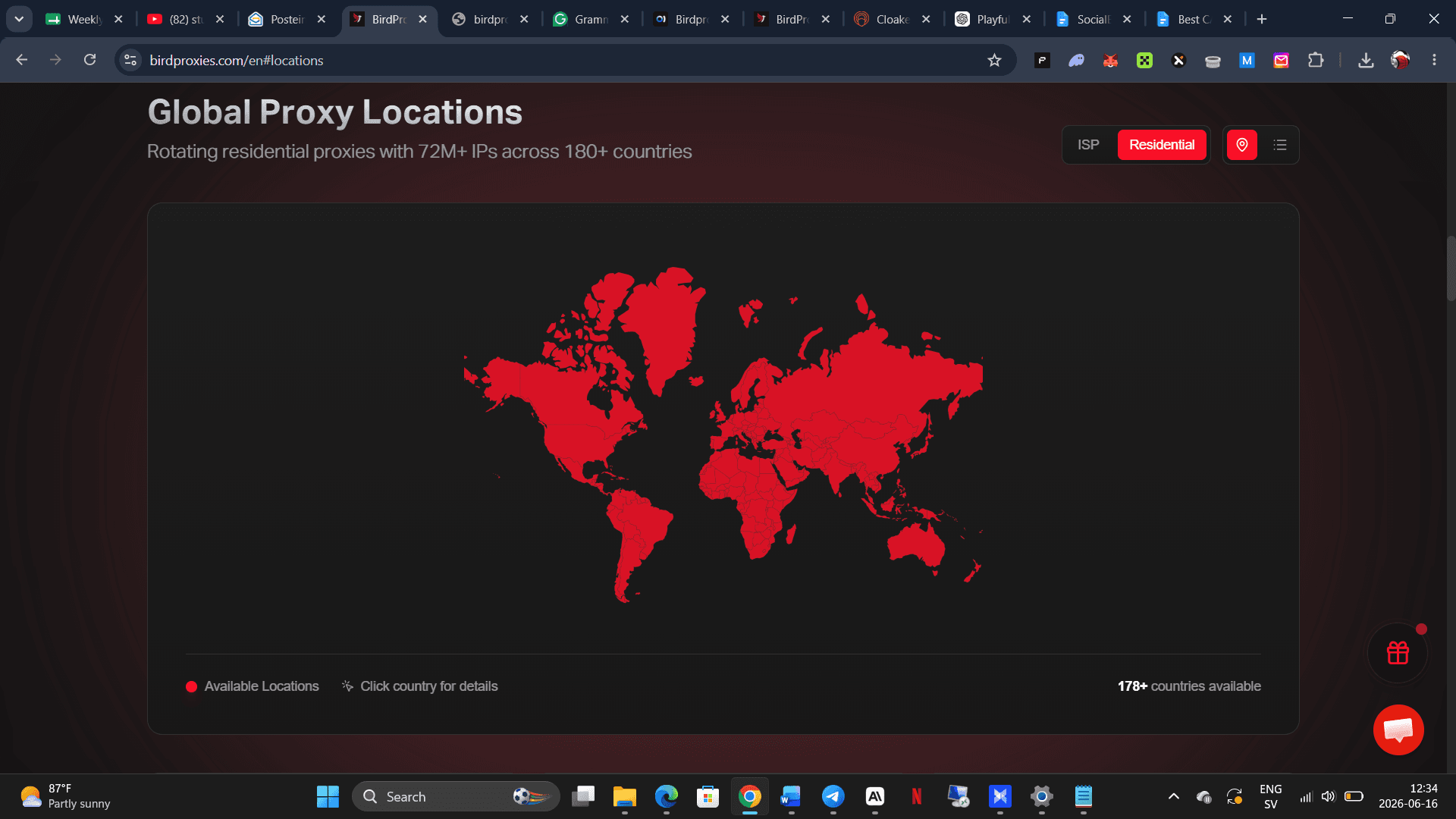Open the Chrome downloads panel
1456x819 pixels.
[1366, 60]
